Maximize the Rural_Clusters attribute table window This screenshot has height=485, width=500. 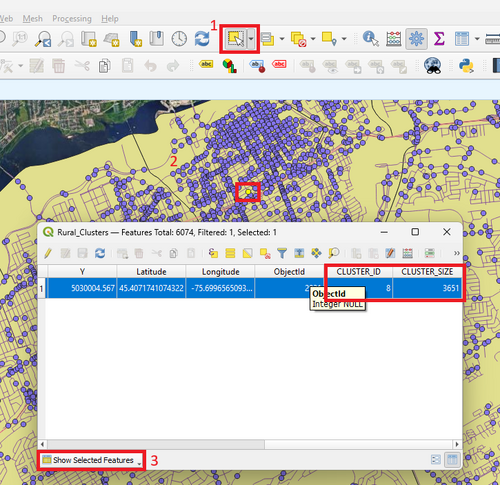(415, 232)
